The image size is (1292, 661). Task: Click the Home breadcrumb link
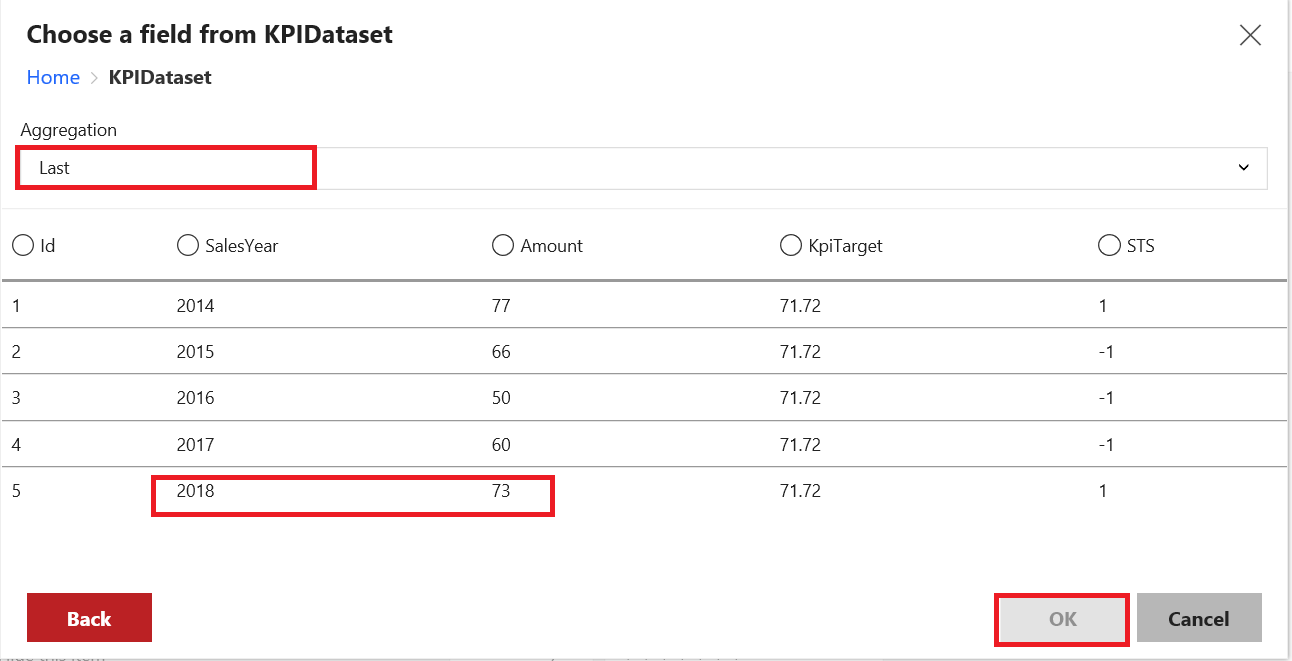coord(53,78)
